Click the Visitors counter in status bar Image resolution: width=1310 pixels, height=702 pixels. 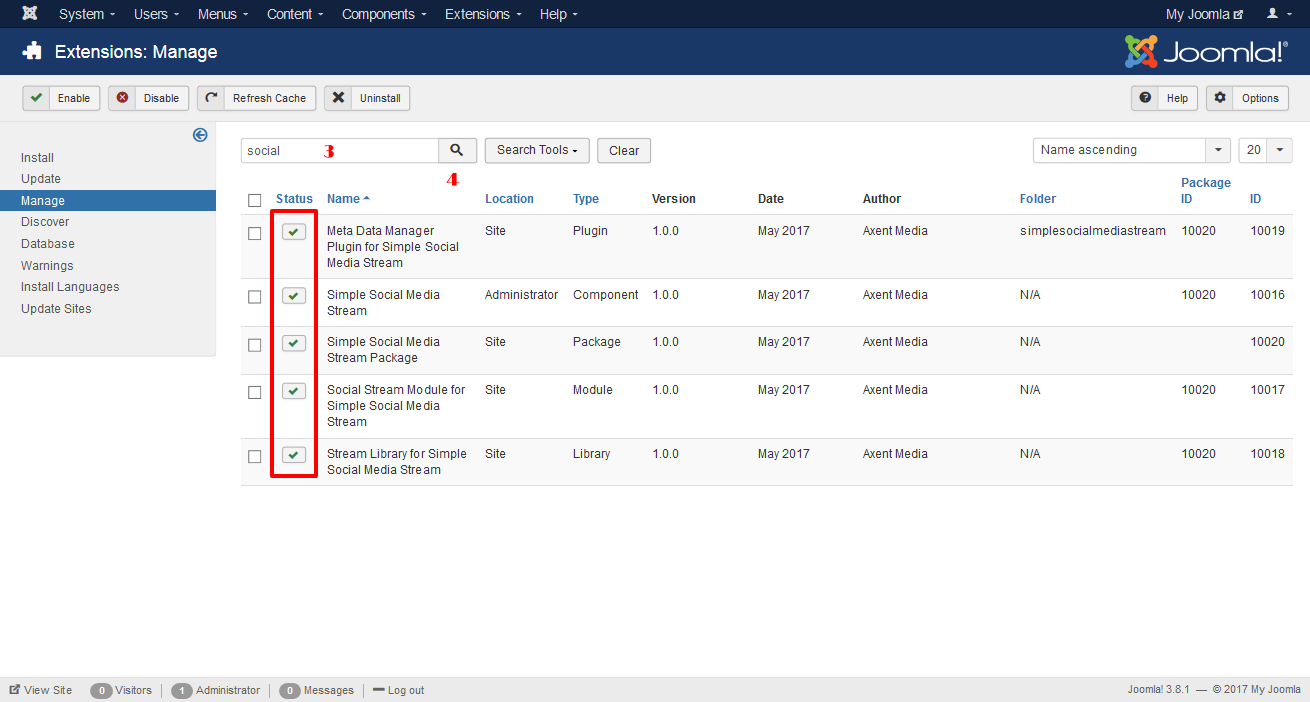point(121,690)
